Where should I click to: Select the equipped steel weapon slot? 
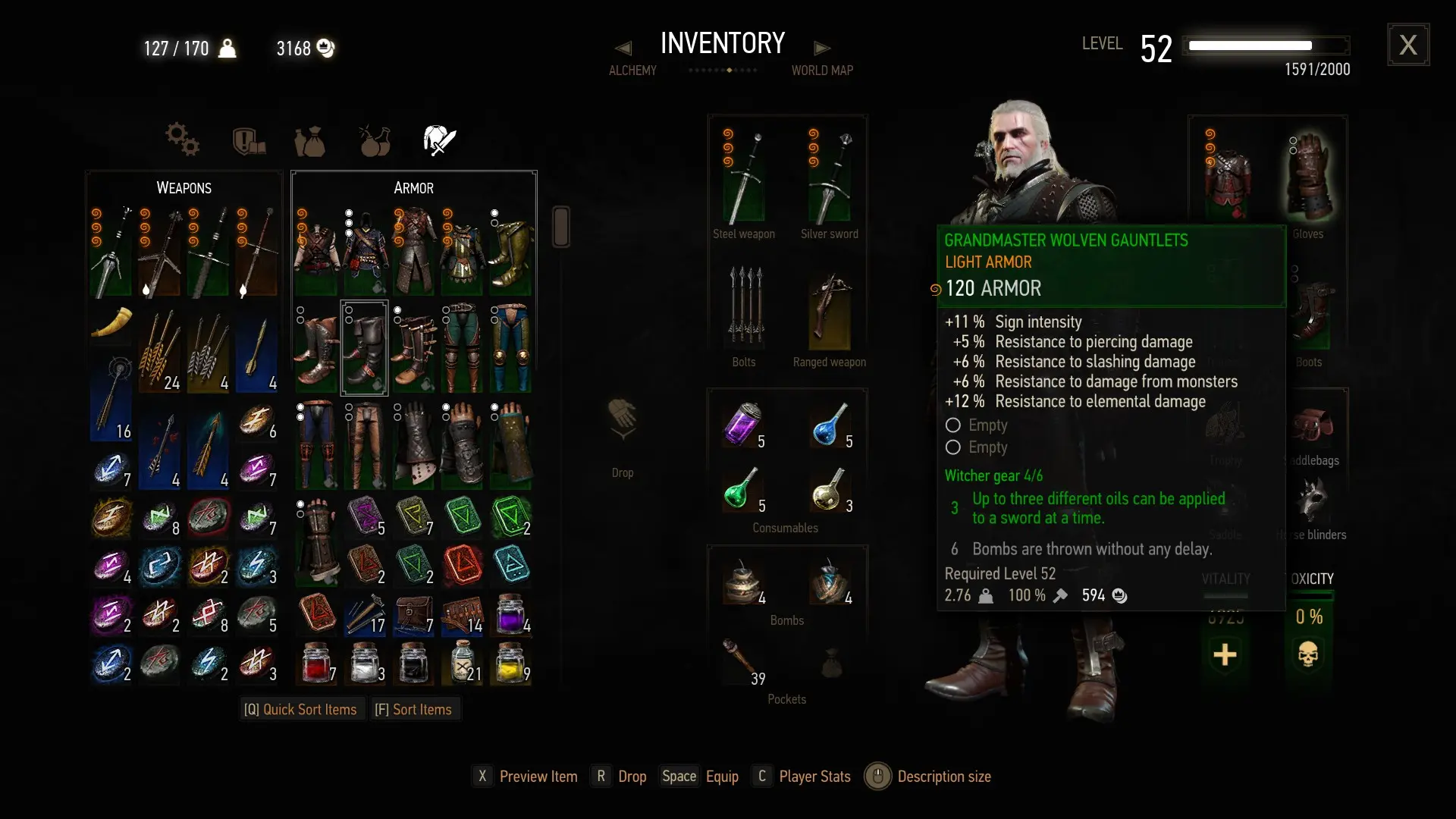[744, 179]
